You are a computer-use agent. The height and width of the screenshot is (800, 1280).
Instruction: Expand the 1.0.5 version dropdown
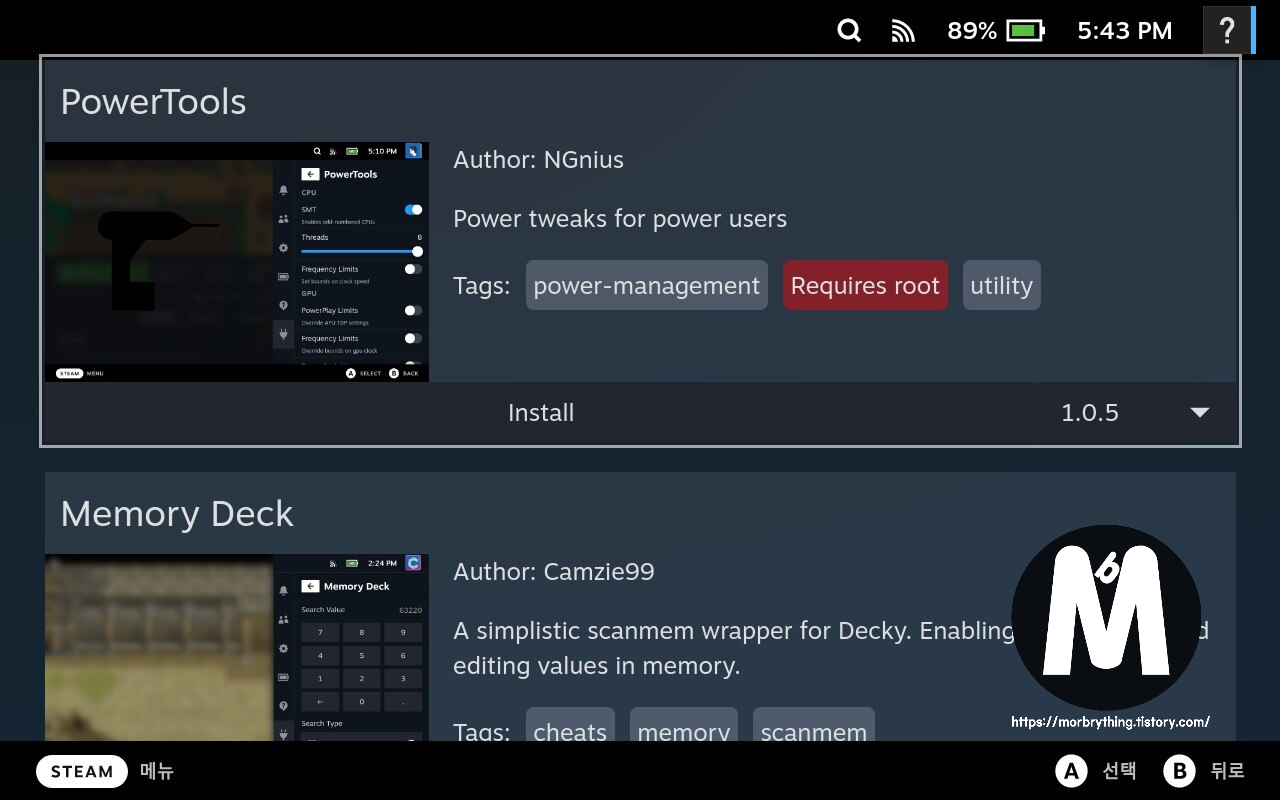point(1137,413)
